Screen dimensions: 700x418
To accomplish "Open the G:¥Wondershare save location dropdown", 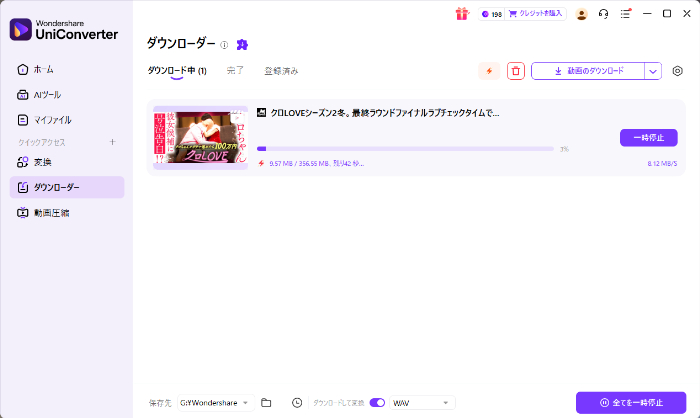I will 216,403.
